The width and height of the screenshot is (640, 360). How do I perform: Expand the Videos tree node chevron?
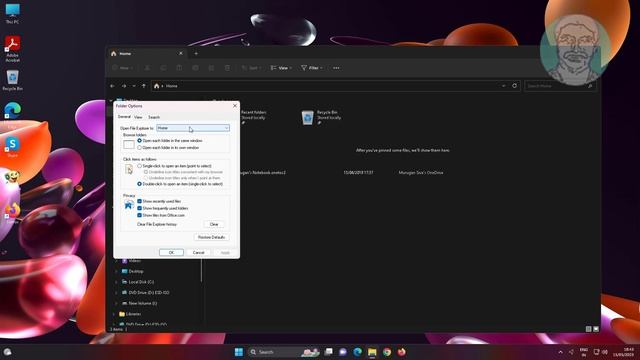pyautogui.click(x=116, y=261)
